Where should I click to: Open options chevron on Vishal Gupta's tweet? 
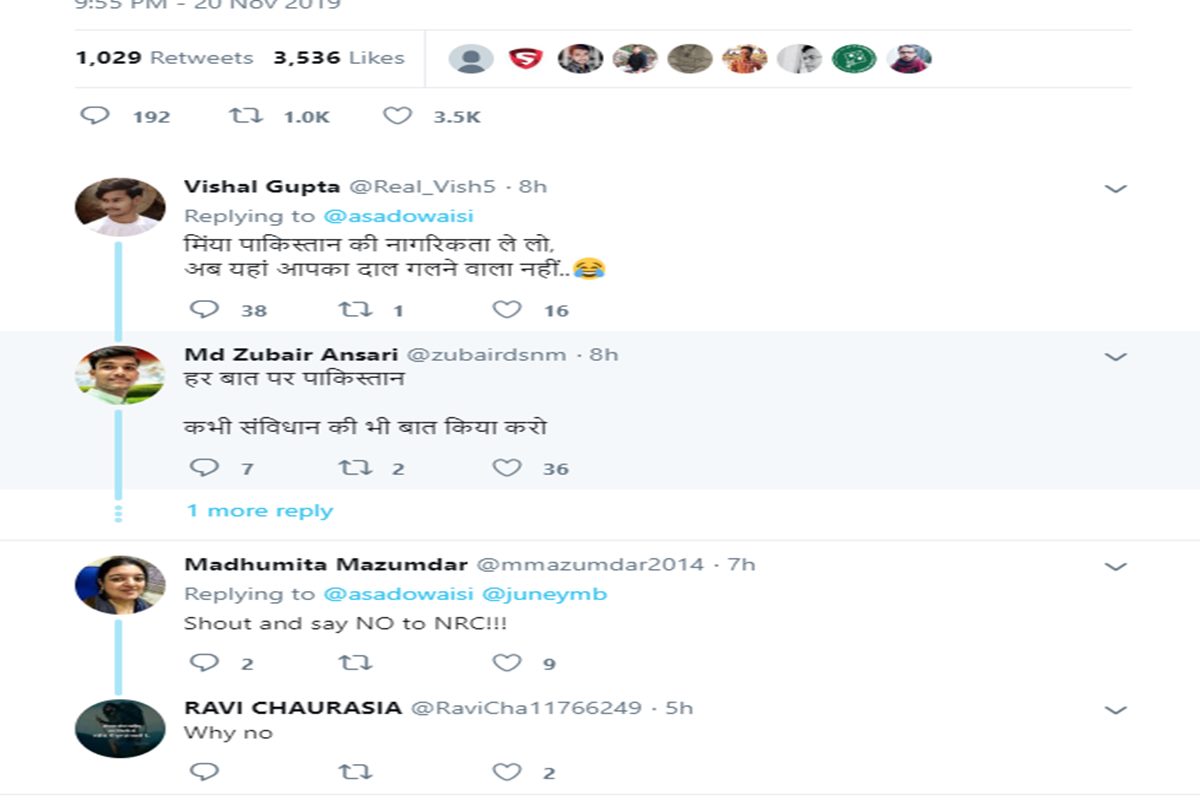tap(1115, 188)
